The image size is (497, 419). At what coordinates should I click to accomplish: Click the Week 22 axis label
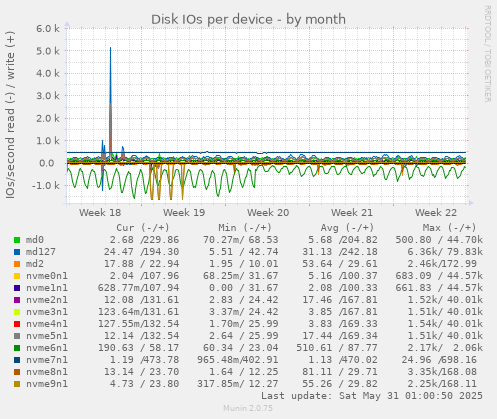[436, 213]
